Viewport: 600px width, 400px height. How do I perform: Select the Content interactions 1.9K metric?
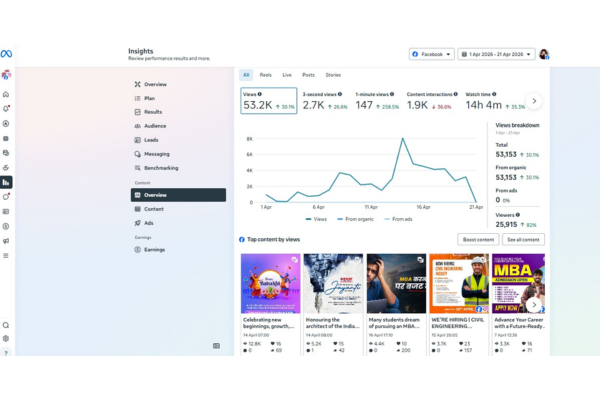click(432, 101)
